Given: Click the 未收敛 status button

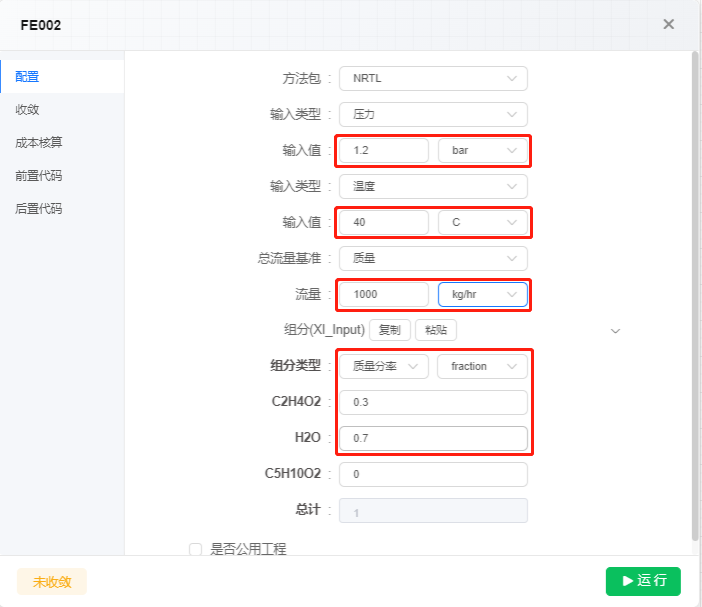Looking at the screenshot, I should coord(52,582).
